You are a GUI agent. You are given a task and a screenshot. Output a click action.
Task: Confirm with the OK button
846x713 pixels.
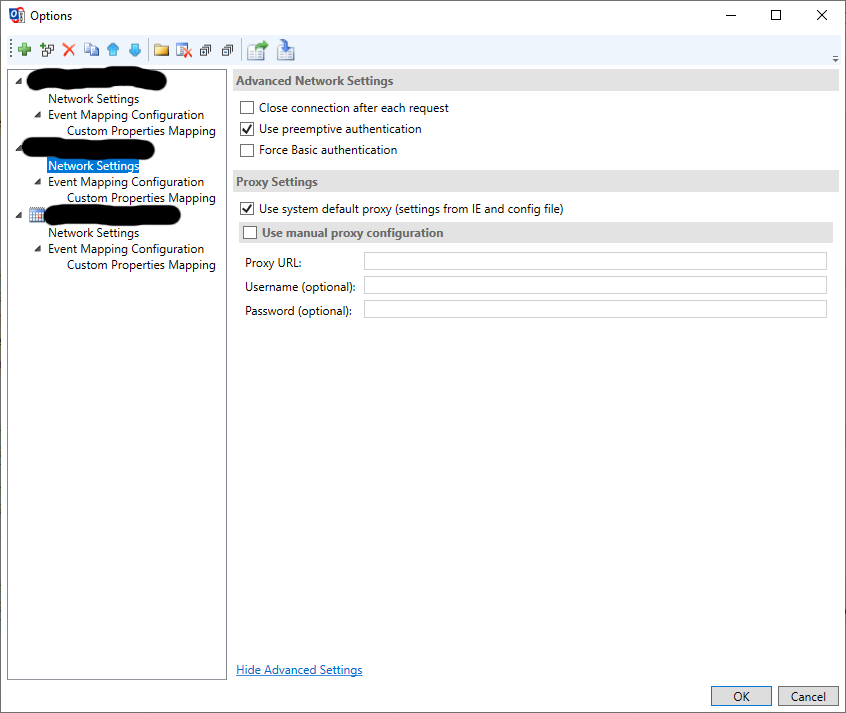click(741, 696)
